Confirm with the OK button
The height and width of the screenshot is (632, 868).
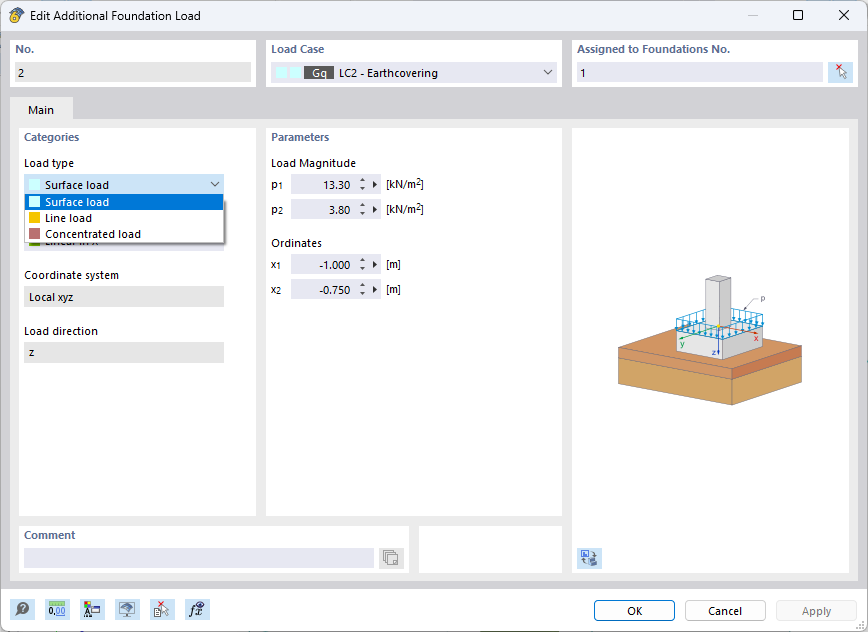click(634, 611)
